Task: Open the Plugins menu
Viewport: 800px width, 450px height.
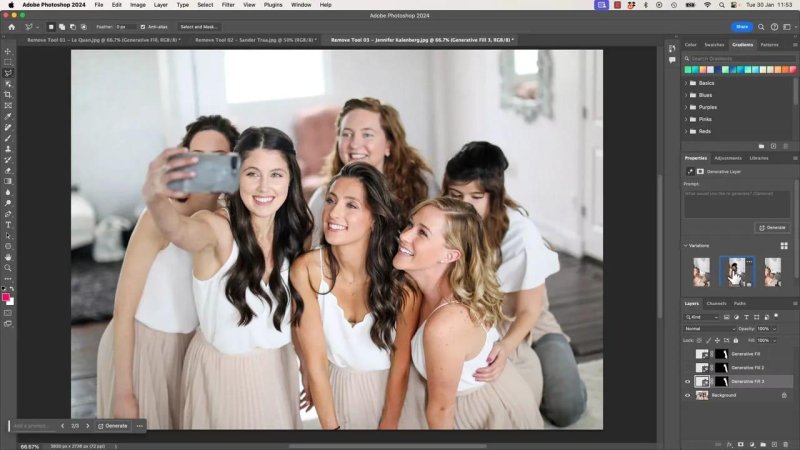Action: pyautogui.click(x=273, y=5)
